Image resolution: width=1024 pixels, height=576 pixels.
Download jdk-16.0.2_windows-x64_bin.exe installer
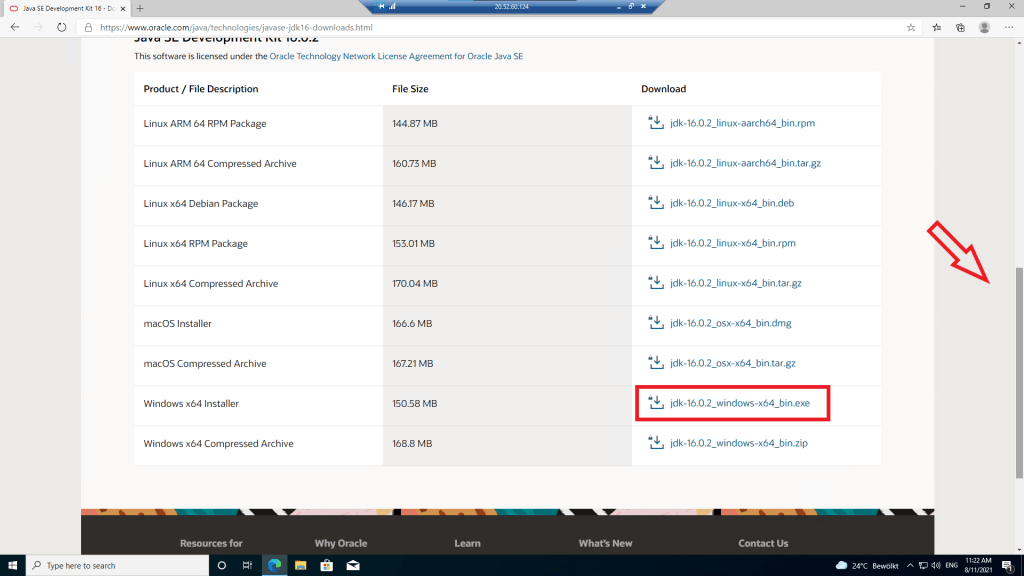click(x=739, y=403)
